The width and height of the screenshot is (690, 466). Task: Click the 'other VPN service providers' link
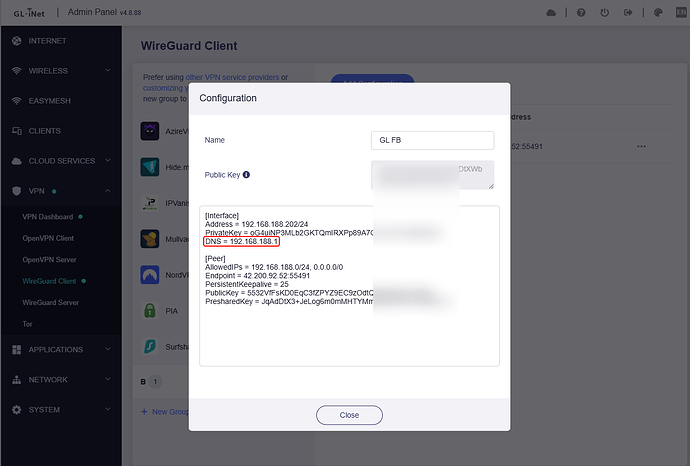coord(231,77)
